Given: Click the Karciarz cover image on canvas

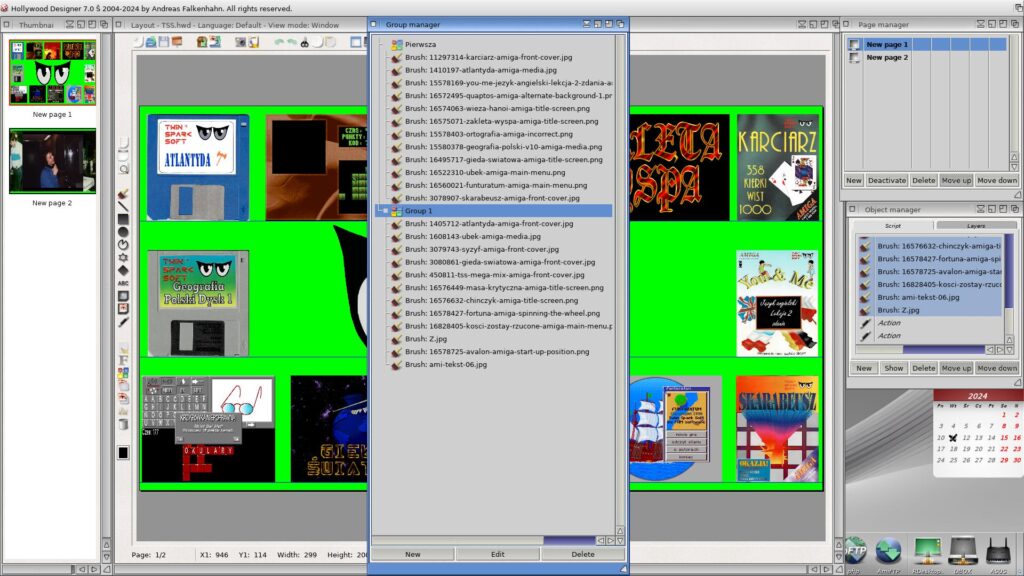Looking at the screenshot, I should [777, 167].
